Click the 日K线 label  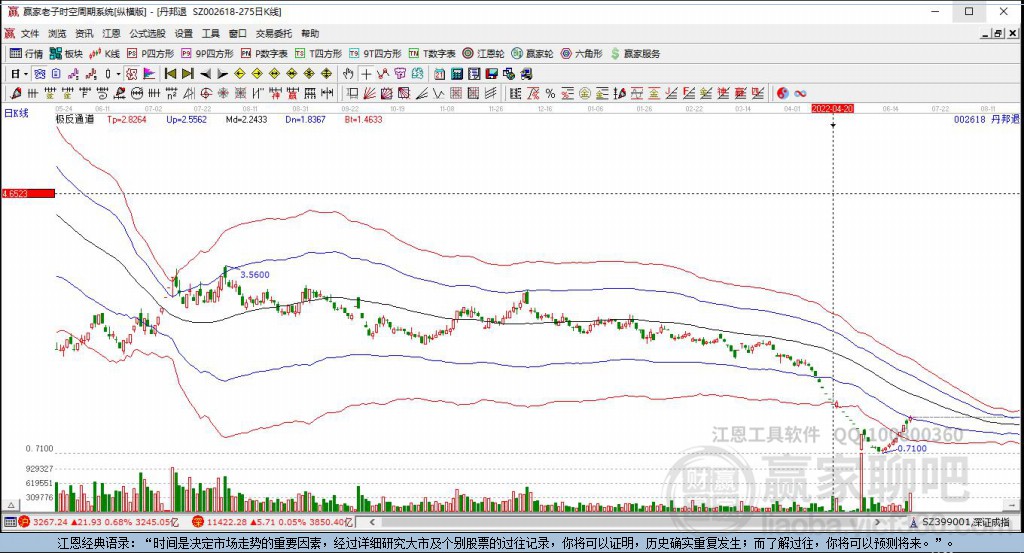[16, 113]
